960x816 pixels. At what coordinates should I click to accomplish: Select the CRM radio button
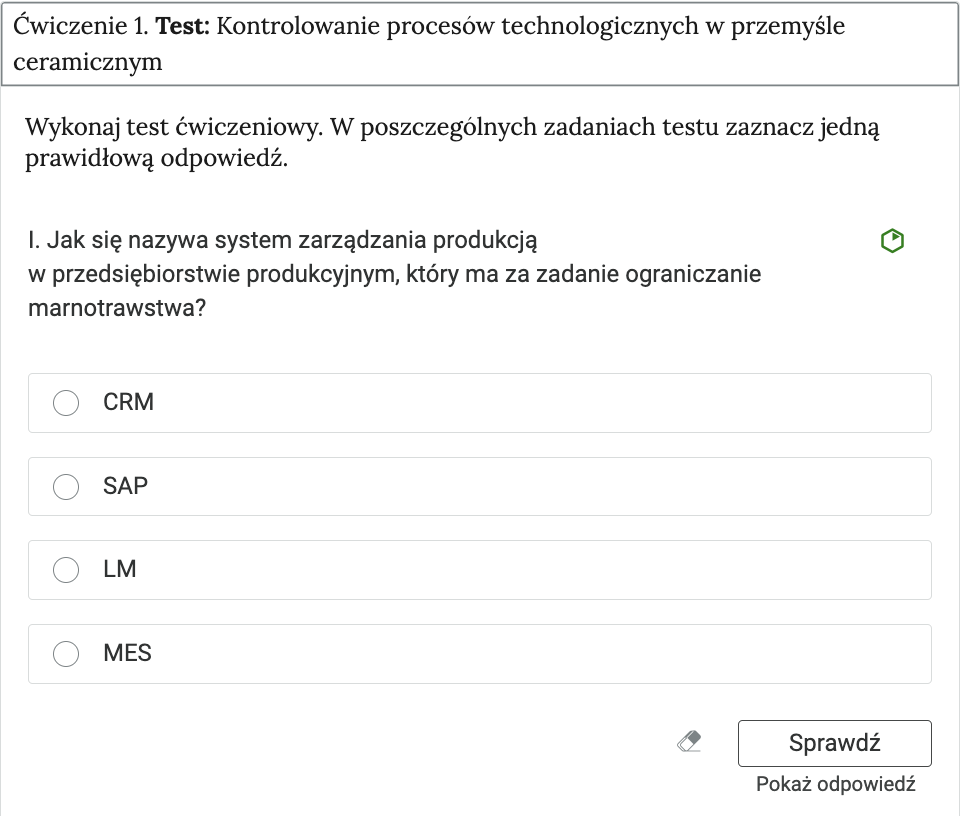coord(66,403)
